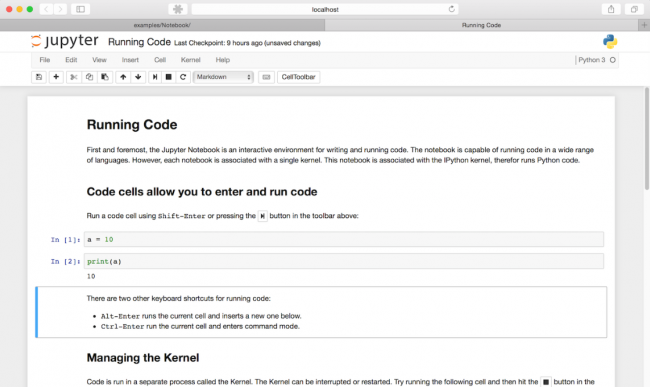This screenshot has width=650, height=387.
Task: Go back in Safari
Action: (46, 9)
